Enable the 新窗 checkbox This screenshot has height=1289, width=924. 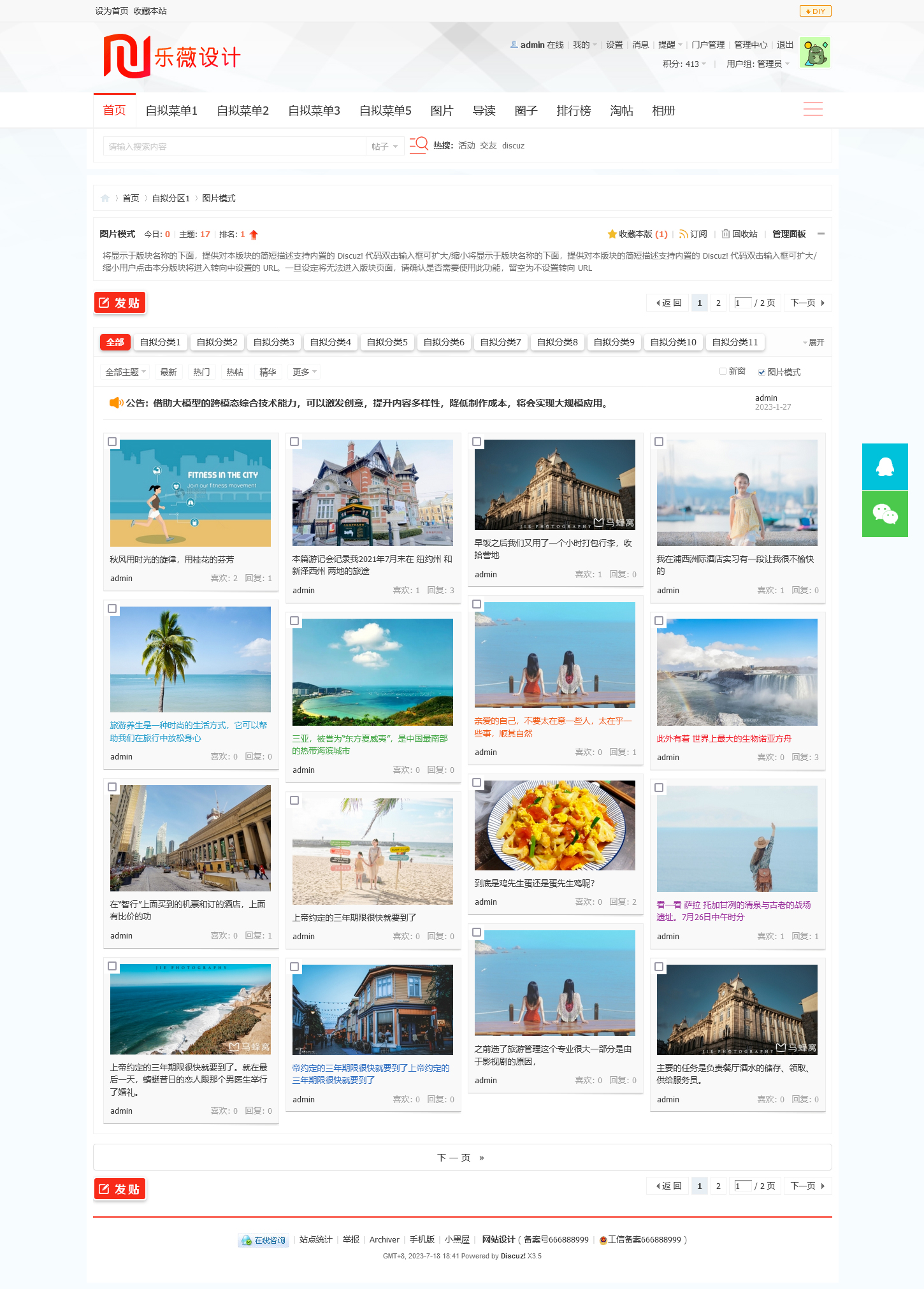pos(723,371)
